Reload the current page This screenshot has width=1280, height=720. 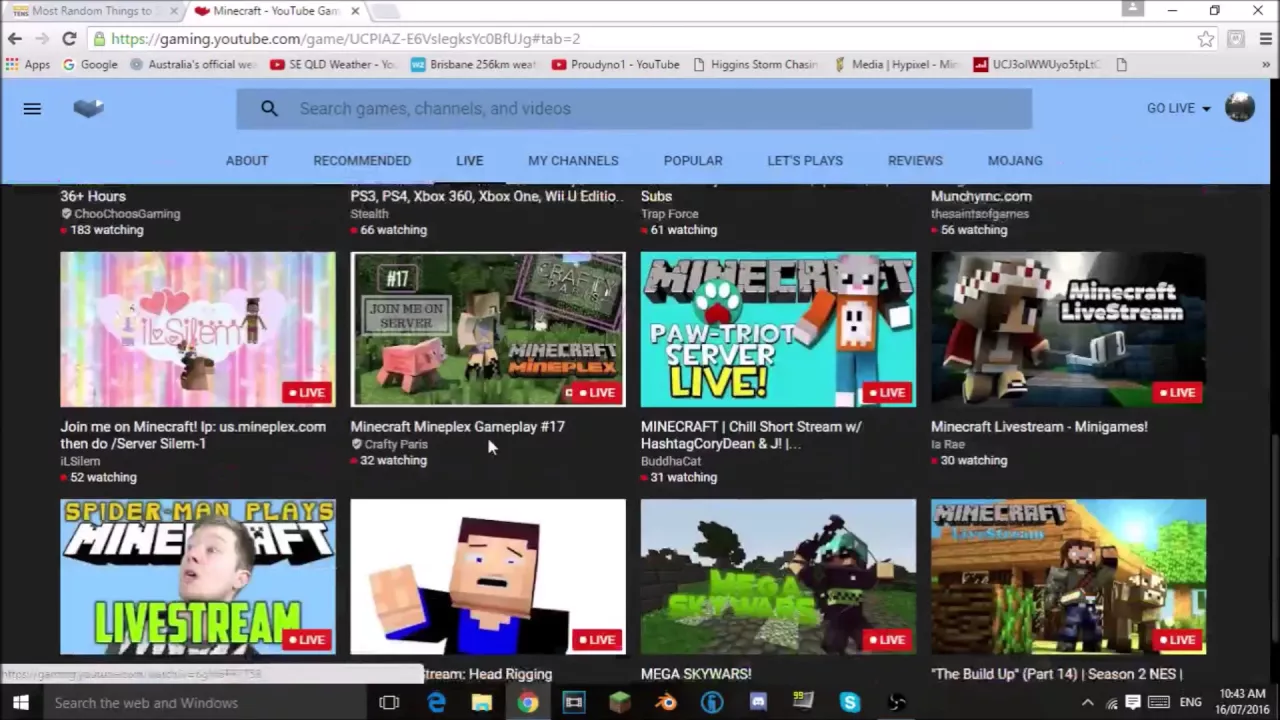pyautogui.click(x=69, y=39)
